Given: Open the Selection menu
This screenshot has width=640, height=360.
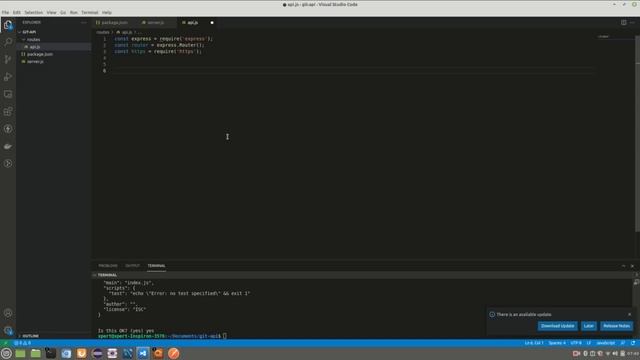Looking at the screenshot, I should [33, 13].
